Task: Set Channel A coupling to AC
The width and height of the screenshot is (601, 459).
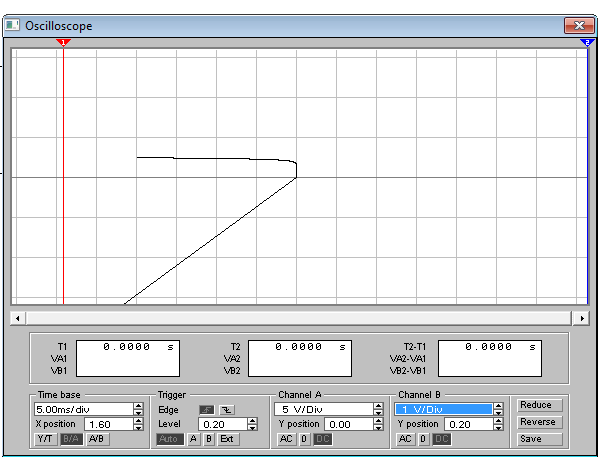Action: click(x=286, y=439)
